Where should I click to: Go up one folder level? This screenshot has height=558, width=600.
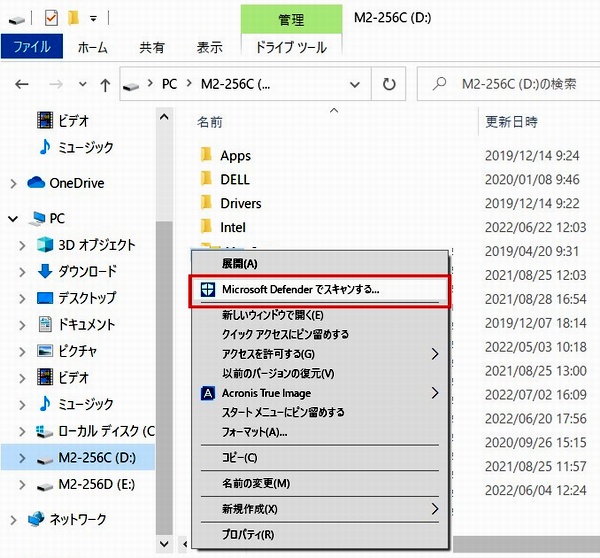coord(105,85)
